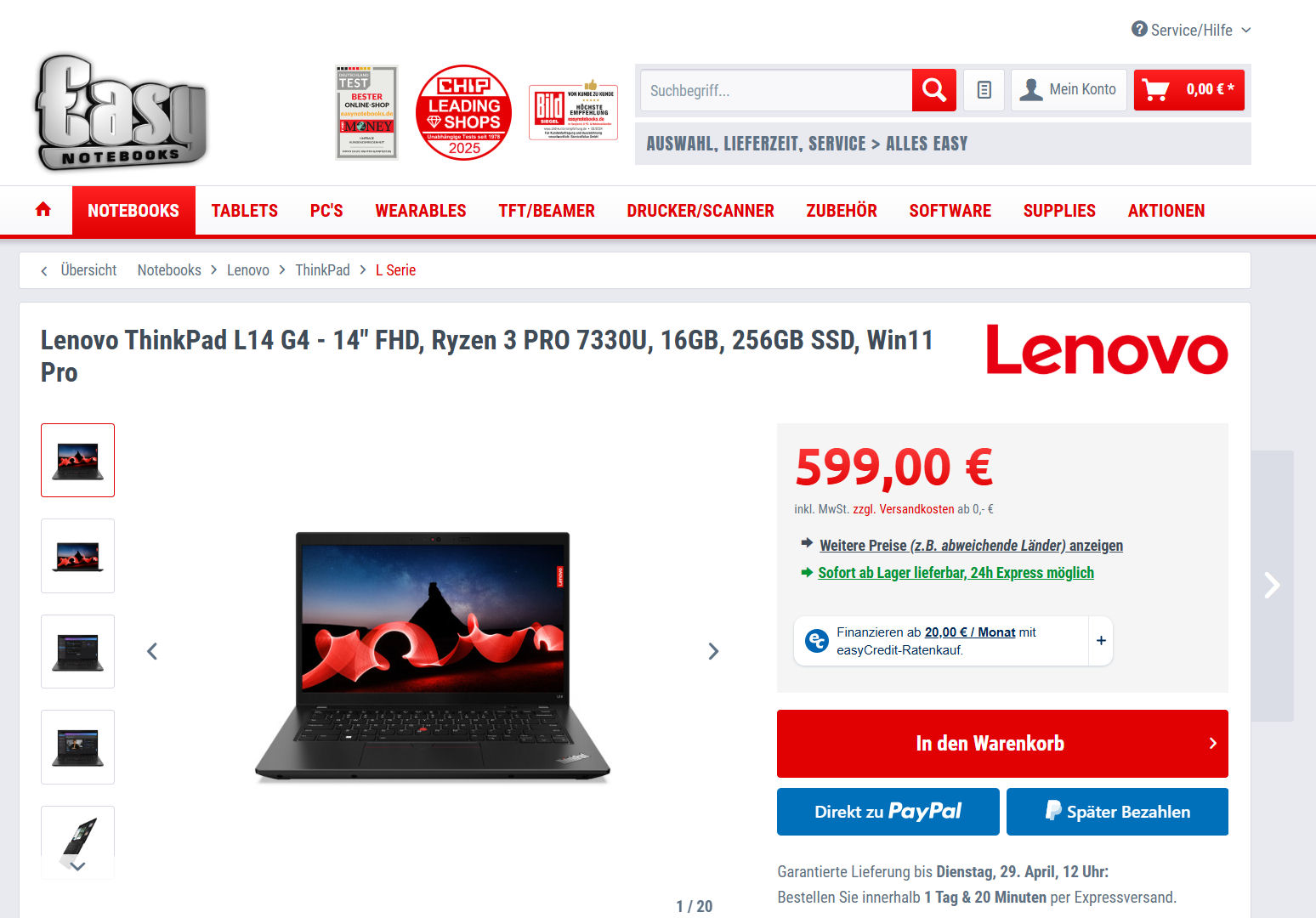Image resolution: width=1316 pixels, height=918 pixels.
Task: Click the Suchbegriff search field
Action: (775, 90)
